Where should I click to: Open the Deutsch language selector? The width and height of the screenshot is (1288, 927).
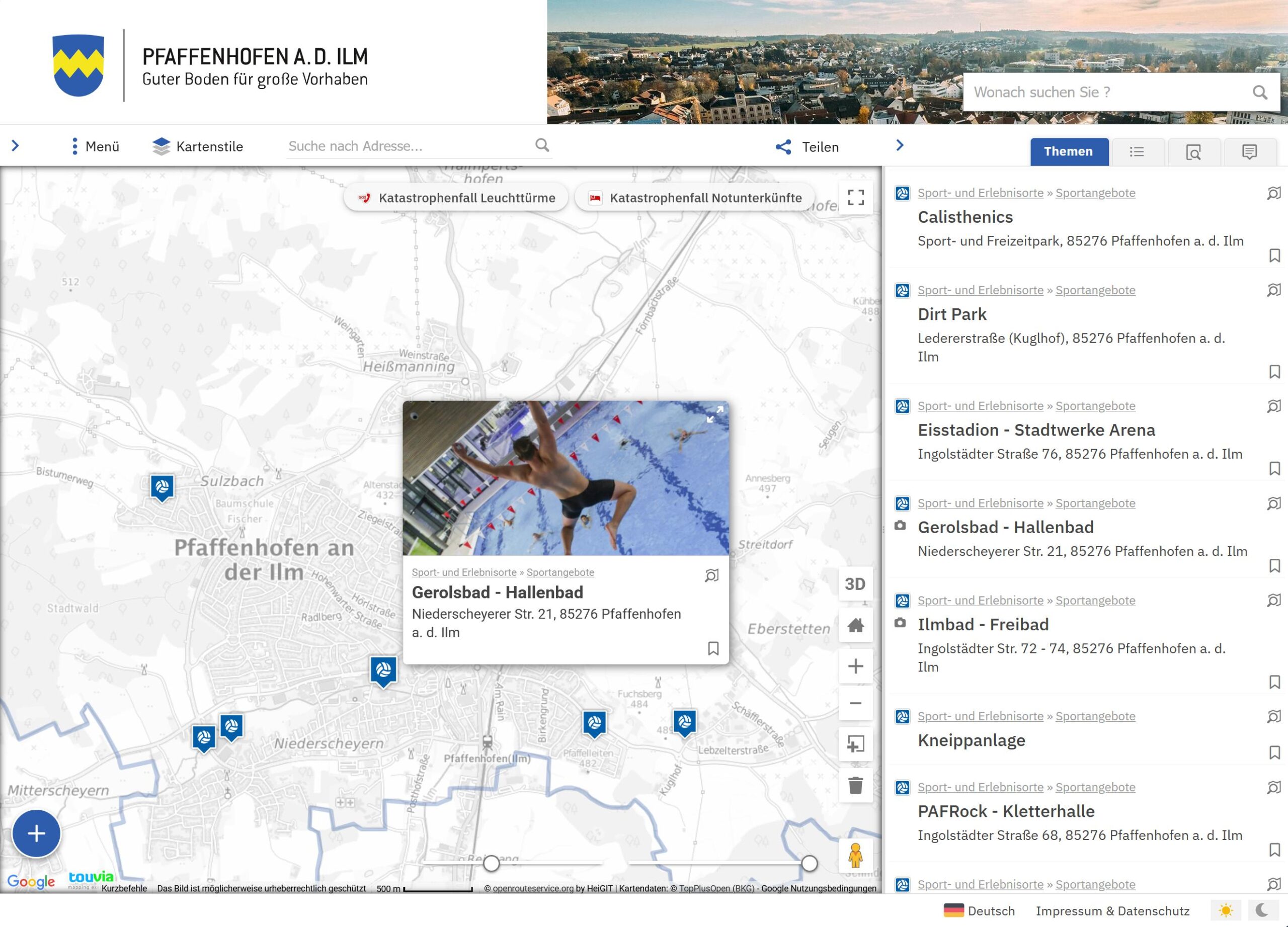[979, 911]
